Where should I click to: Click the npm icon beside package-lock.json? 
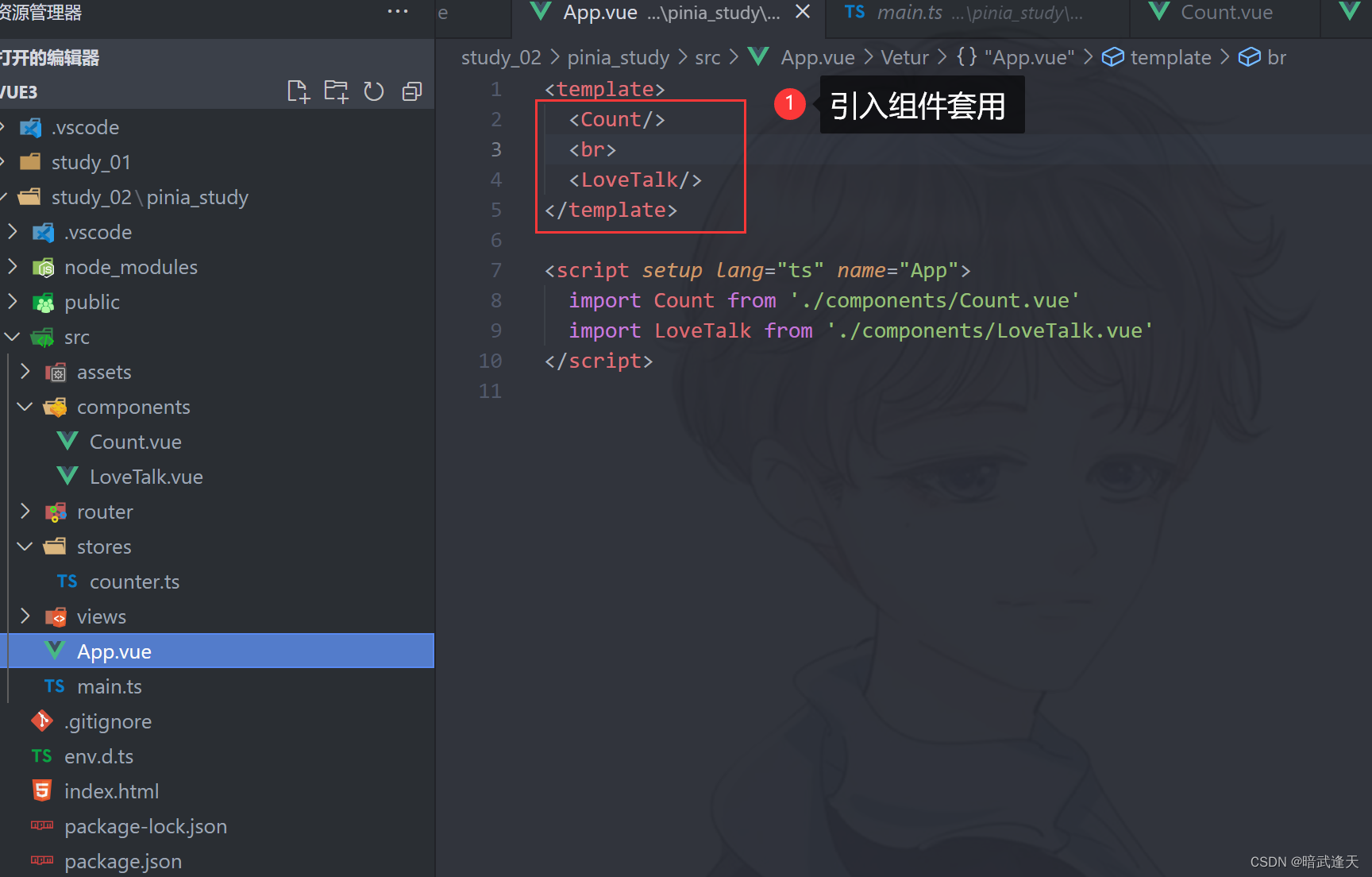click(x=42, y=825)
